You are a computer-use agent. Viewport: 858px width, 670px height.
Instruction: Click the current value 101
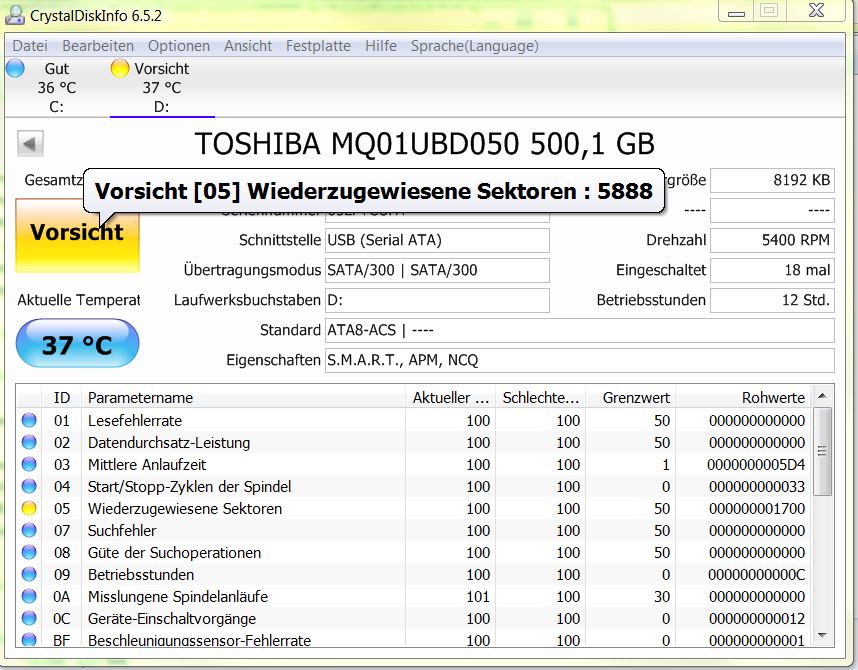pyautogui.click(x=478, y=597)
